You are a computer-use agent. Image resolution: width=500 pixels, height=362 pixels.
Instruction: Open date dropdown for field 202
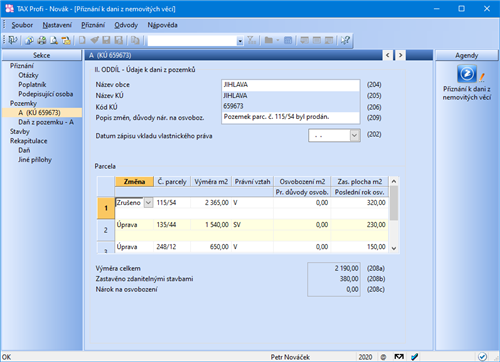(x=355, y=136)
